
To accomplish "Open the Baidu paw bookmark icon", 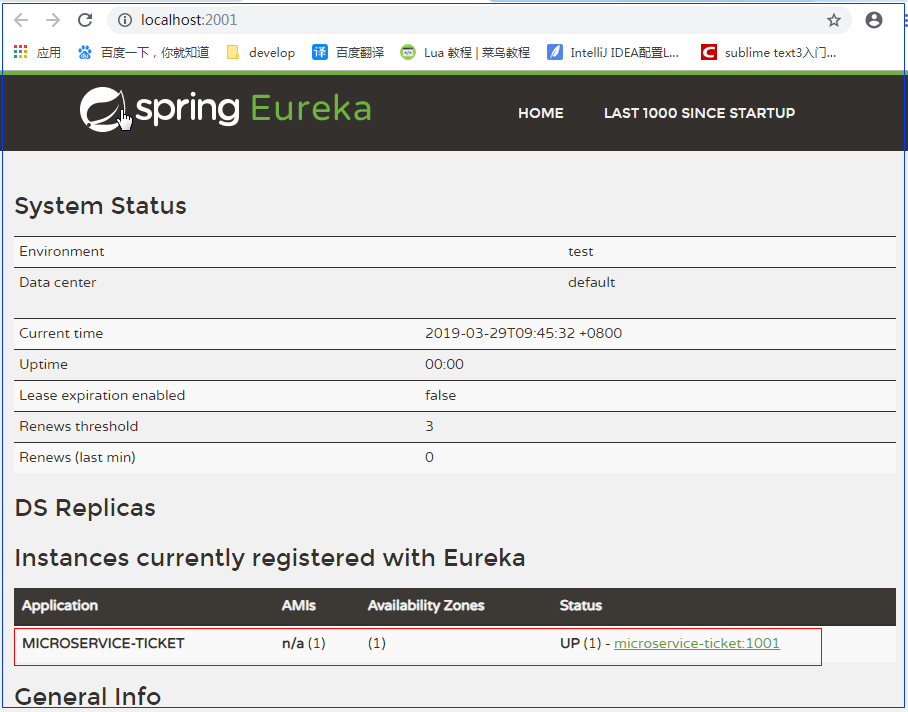I will pyautogui.click(x=85, y=53).
